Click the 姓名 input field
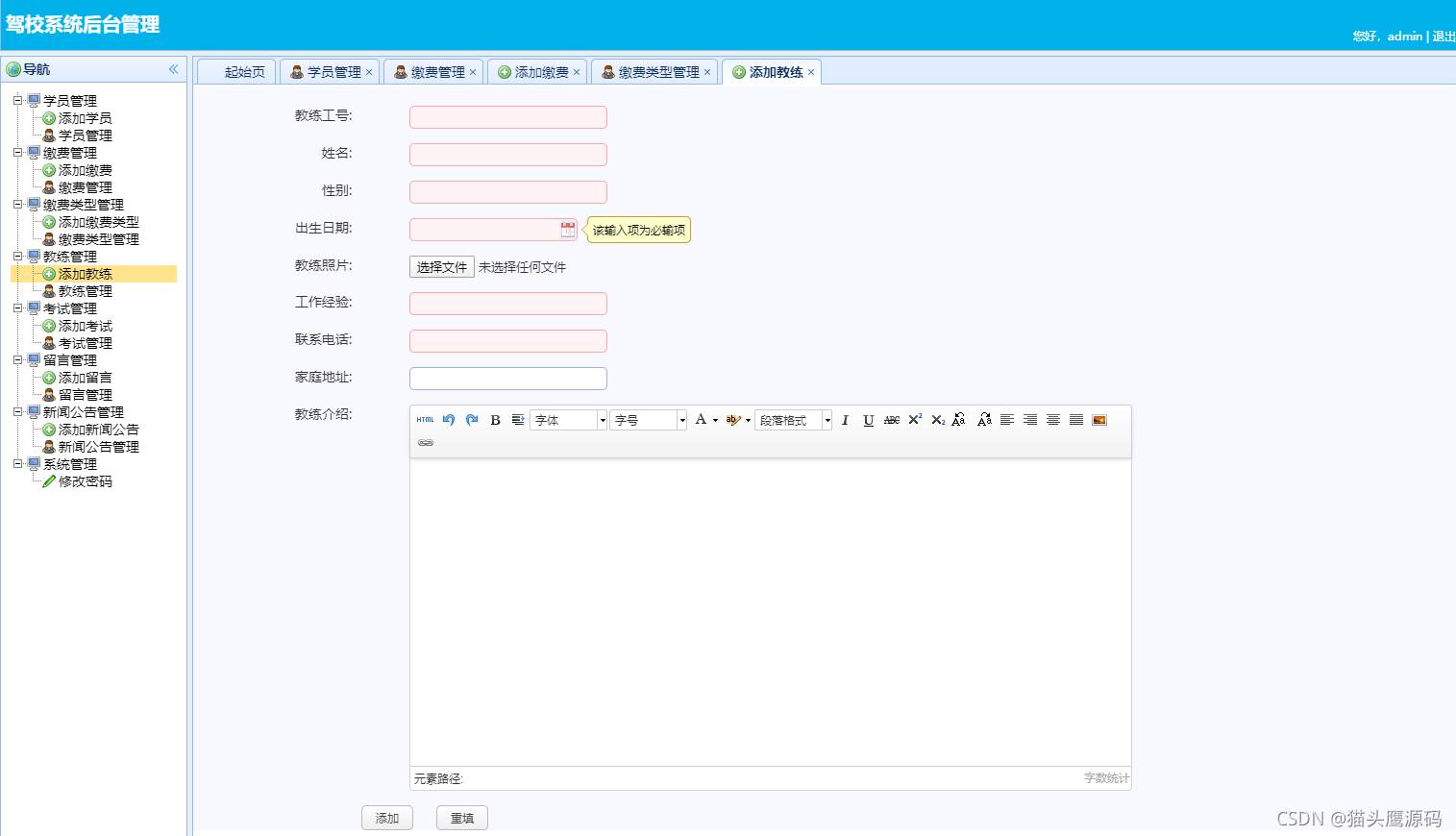Viewport: 1456px width, 836px height. tap(508, 155)
